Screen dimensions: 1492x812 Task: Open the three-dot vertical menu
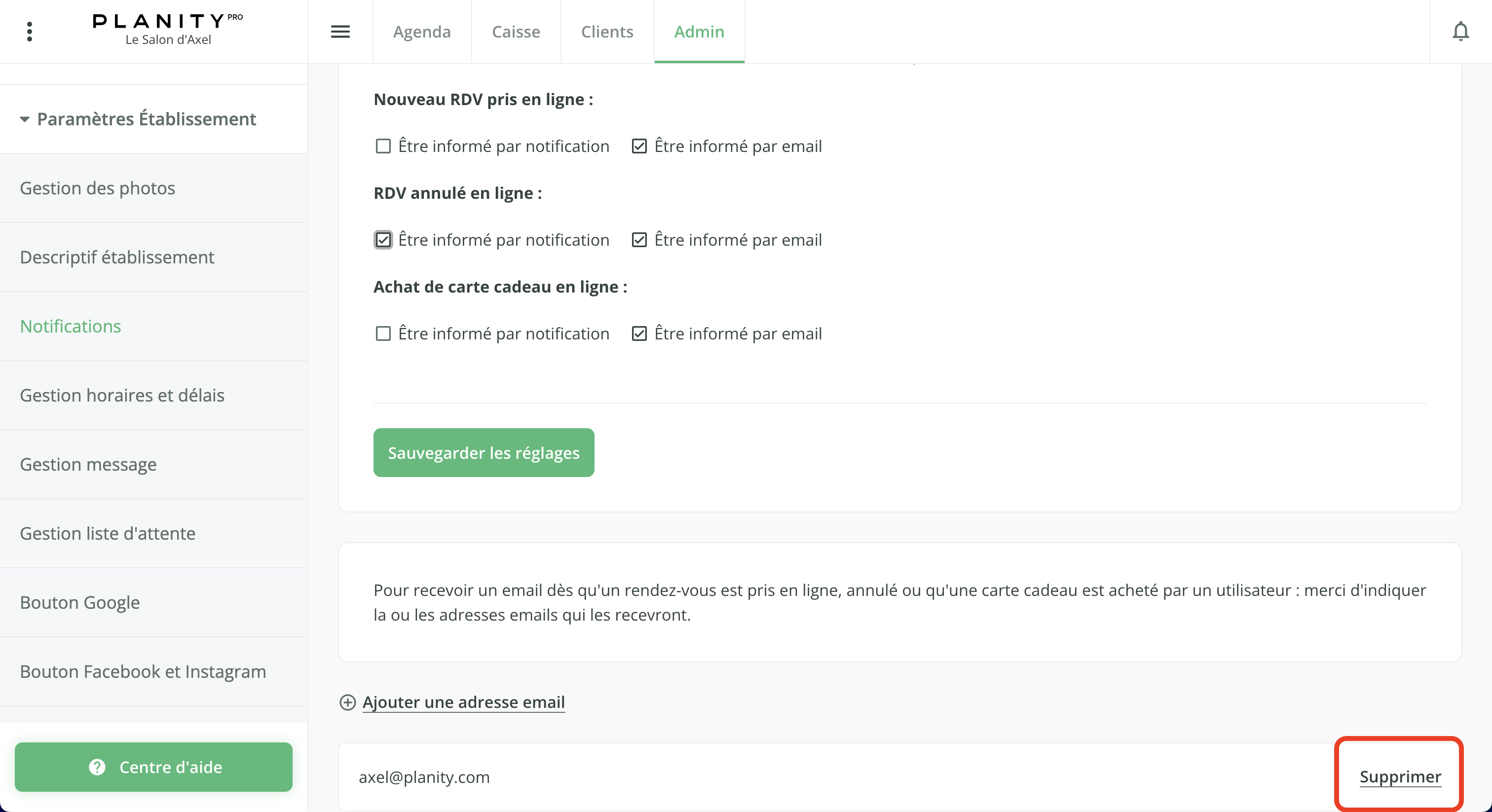(30, 31)
